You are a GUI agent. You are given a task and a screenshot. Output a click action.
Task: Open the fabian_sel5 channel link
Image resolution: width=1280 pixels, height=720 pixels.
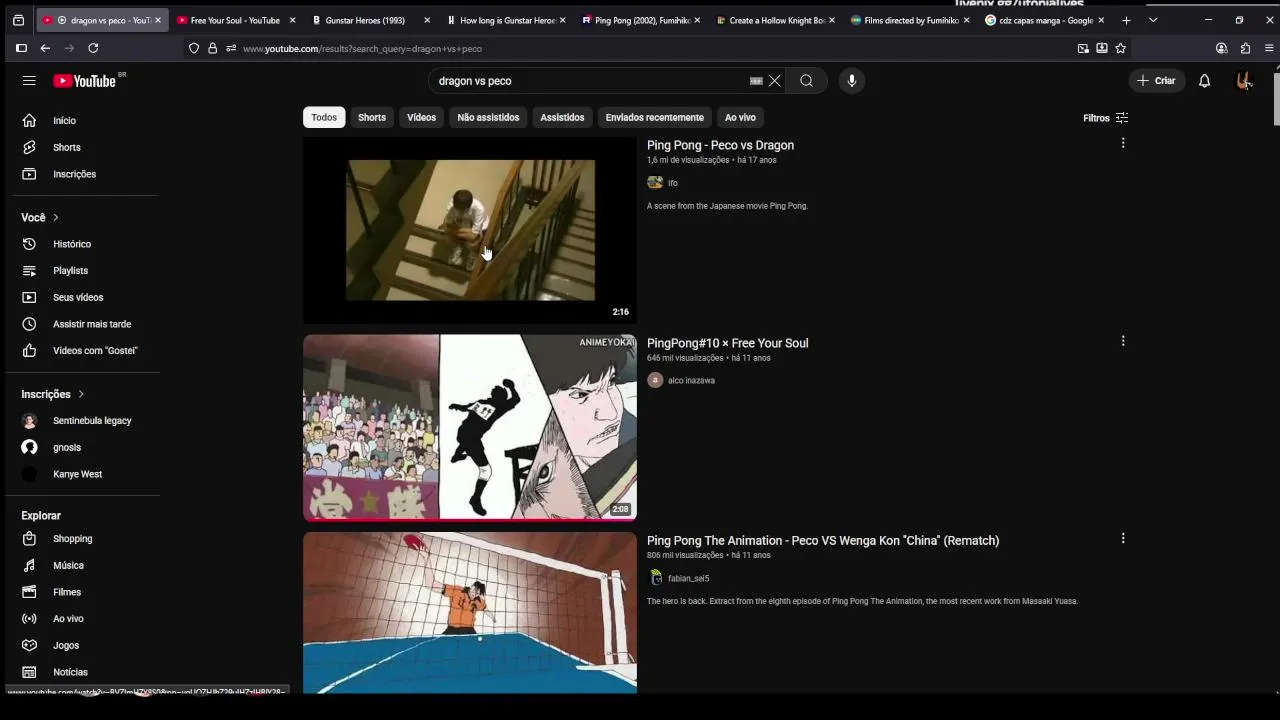(688, 578)
